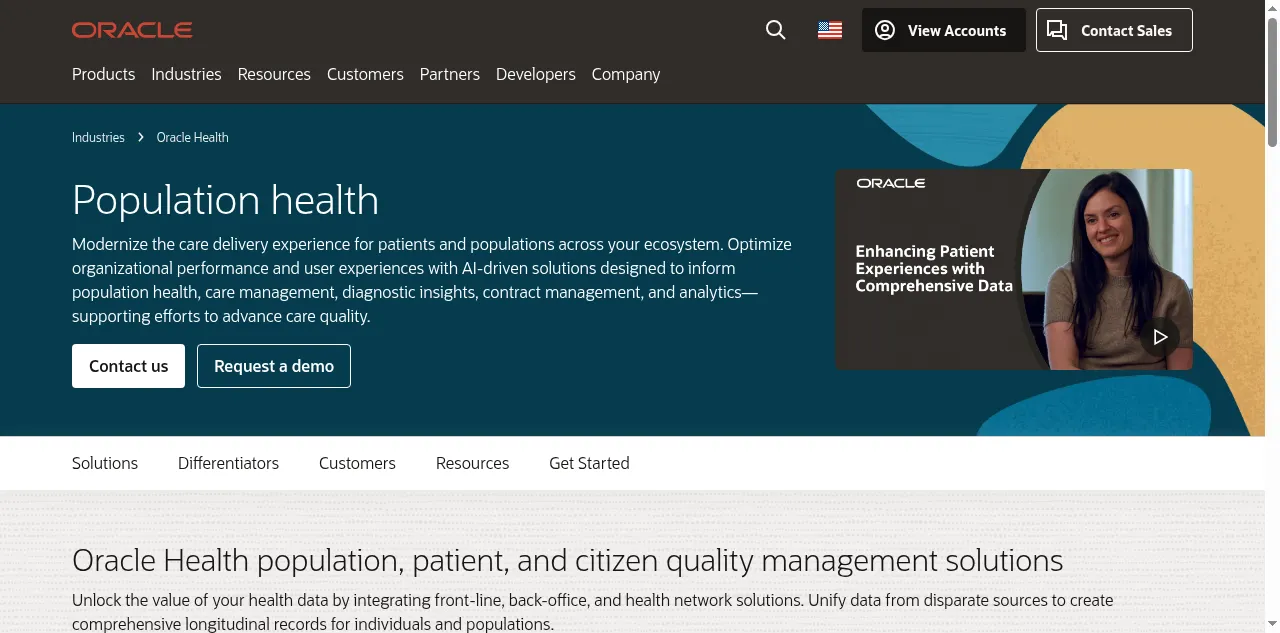1280x633 pixels.
Task: Open the Partners menu
Action: pyautogui.click(x=450, y=74)
